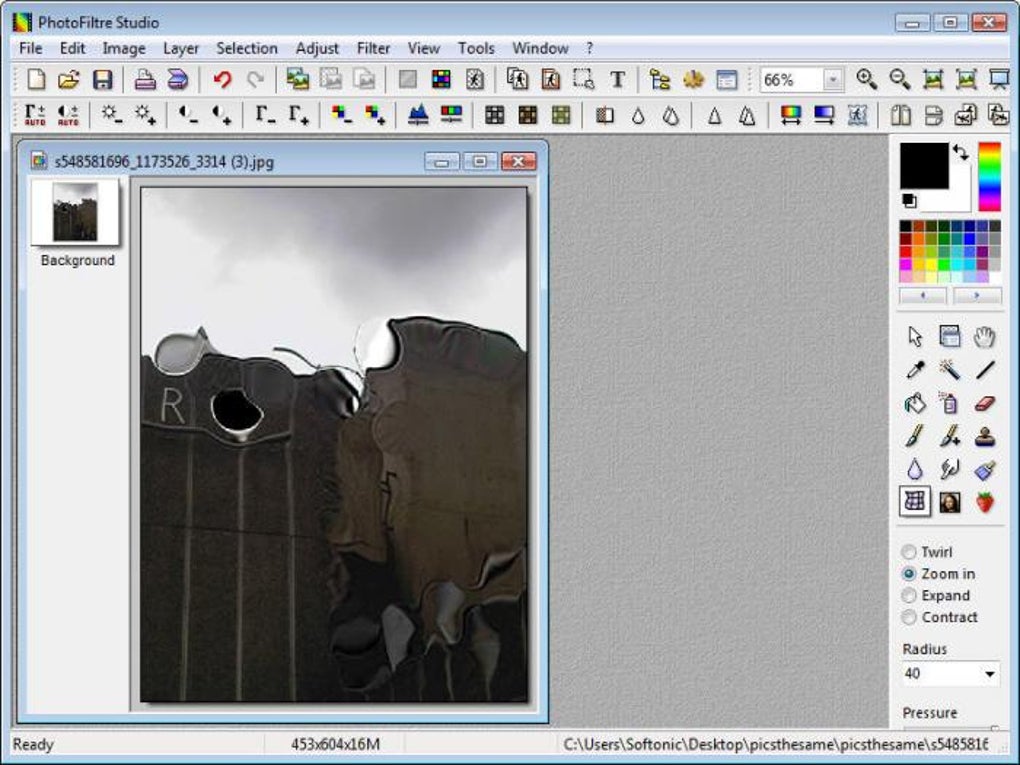This screenshot has width=1020, height=765.
Task: Activate the Airbrush spray tool
Action: tap(948, 402)
